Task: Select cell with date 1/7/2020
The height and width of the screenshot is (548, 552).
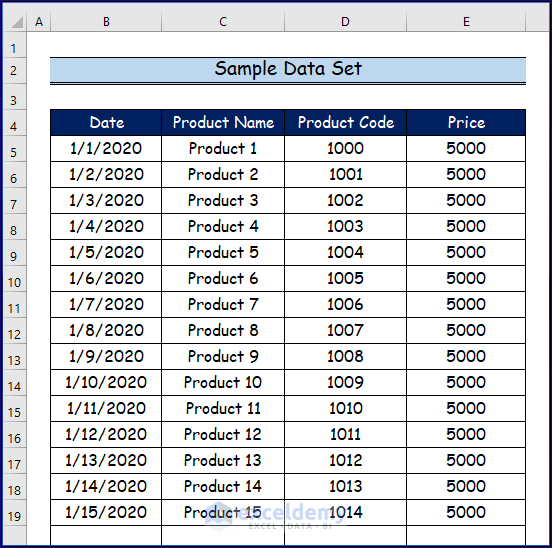Action: (x=106, y=305)
